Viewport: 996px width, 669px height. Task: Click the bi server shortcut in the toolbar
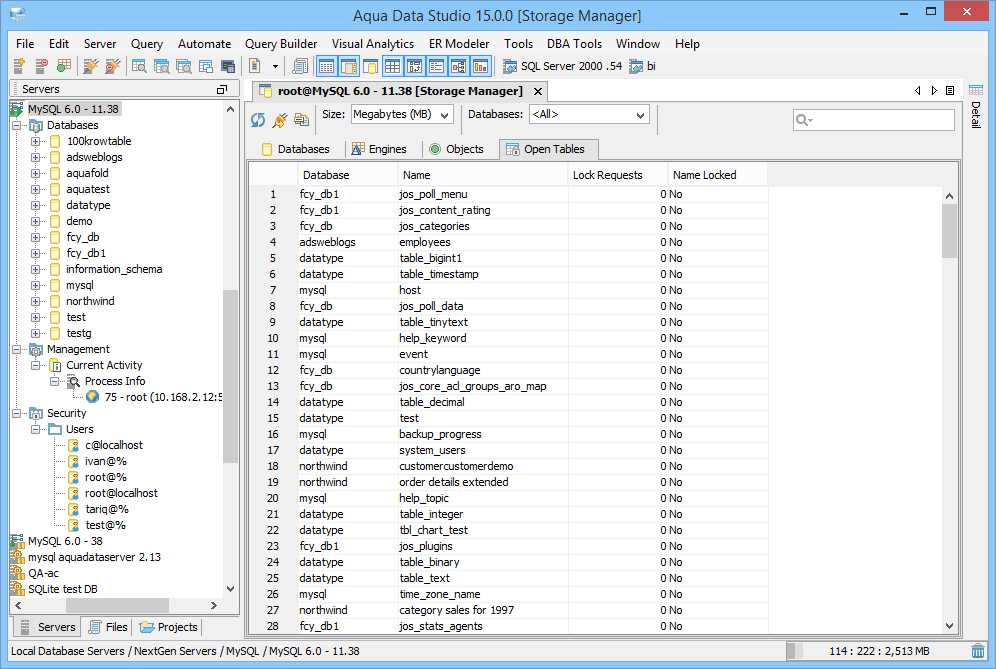click(642, 66)
